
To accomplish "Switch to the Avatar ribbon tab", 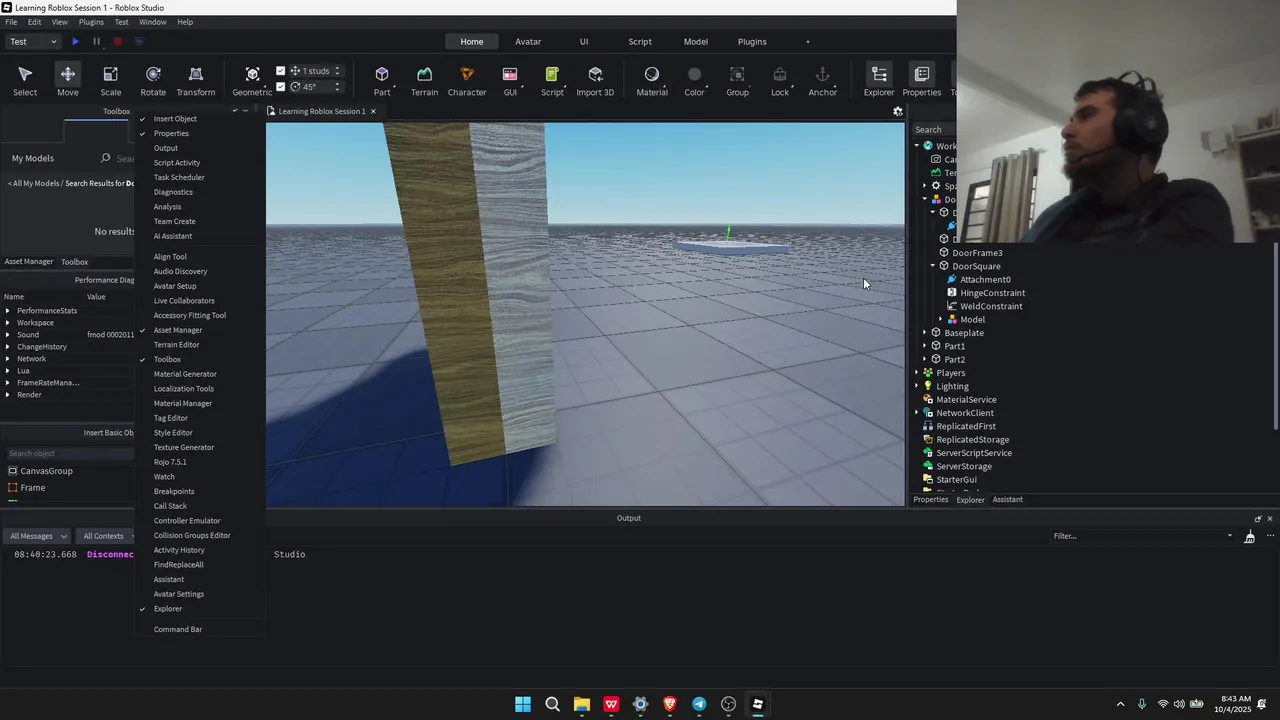I will coord(528,41).
